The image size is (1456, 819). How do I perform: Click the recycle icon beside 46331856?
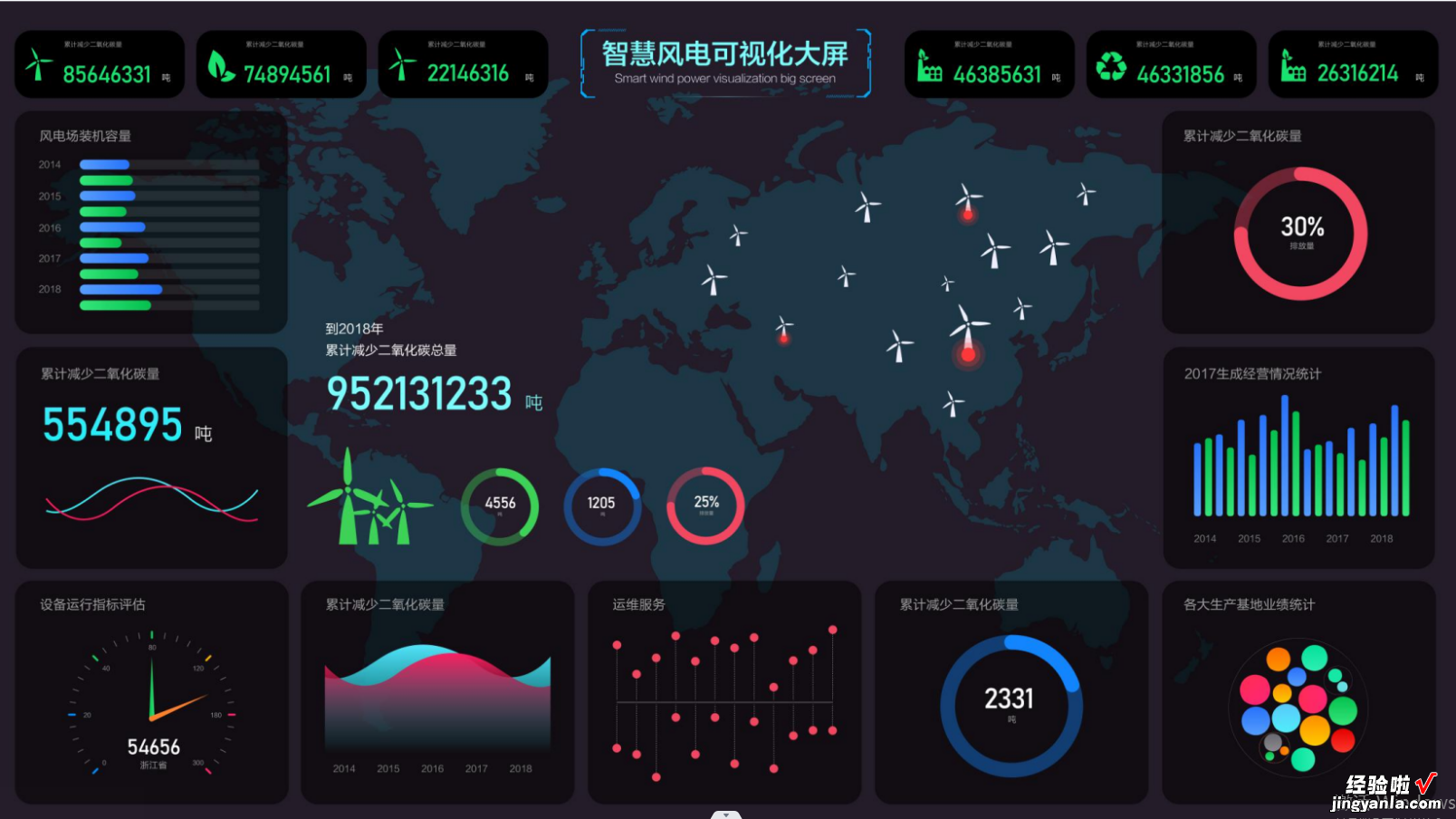coord(1111,66)
